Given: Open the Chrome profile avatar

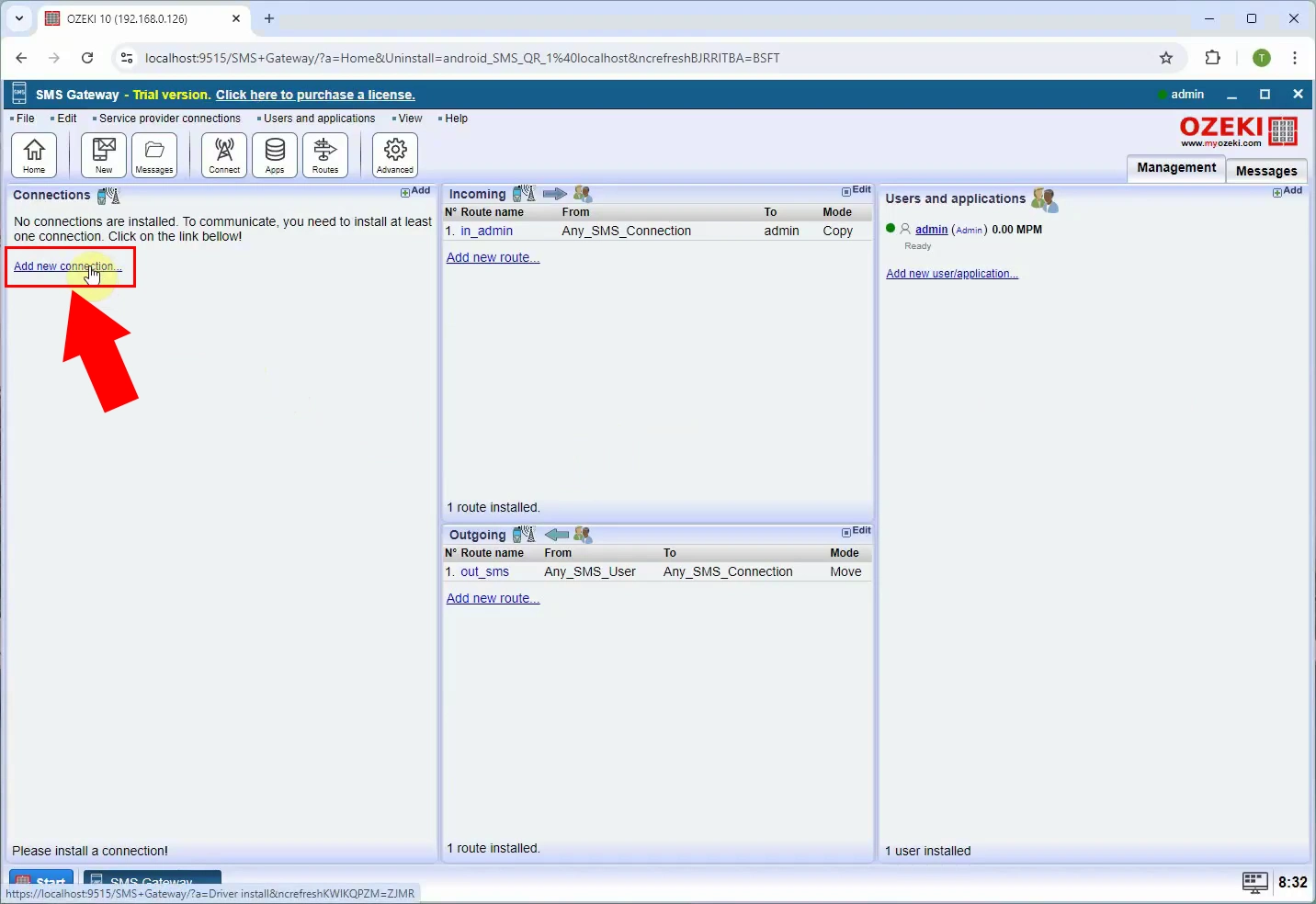Looking at the screenshot, I should (1262, 58).
